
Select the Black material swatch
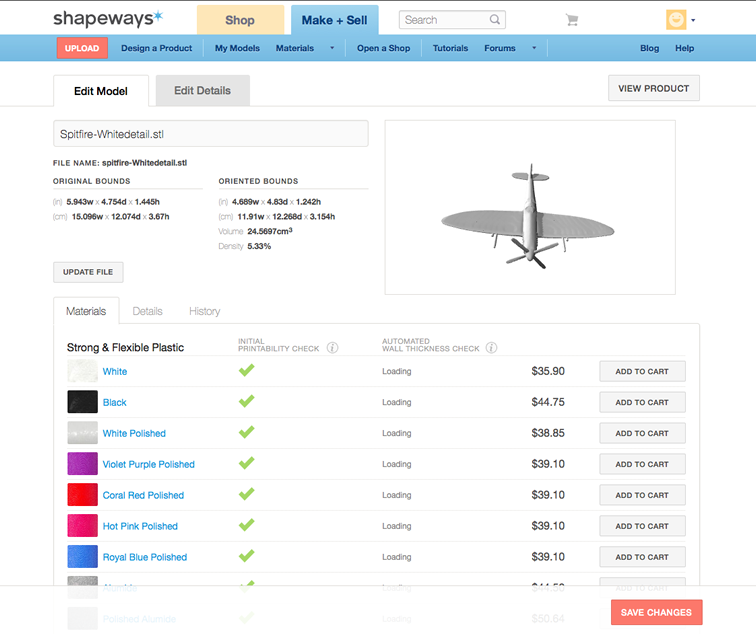tap(82, 402)
